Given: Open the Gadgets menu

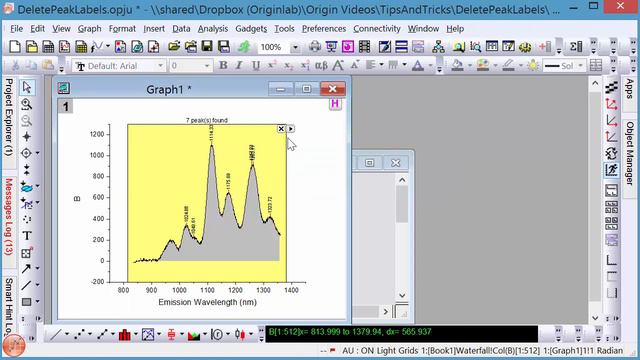Looking at the screenshot, I should pos(251,29).
